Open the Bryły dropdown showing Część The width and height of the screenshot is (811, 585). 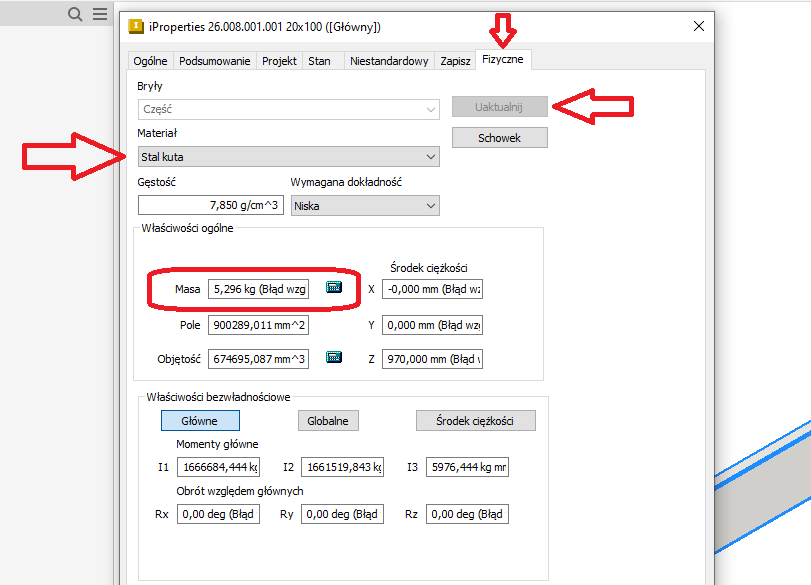coord(288,109)
